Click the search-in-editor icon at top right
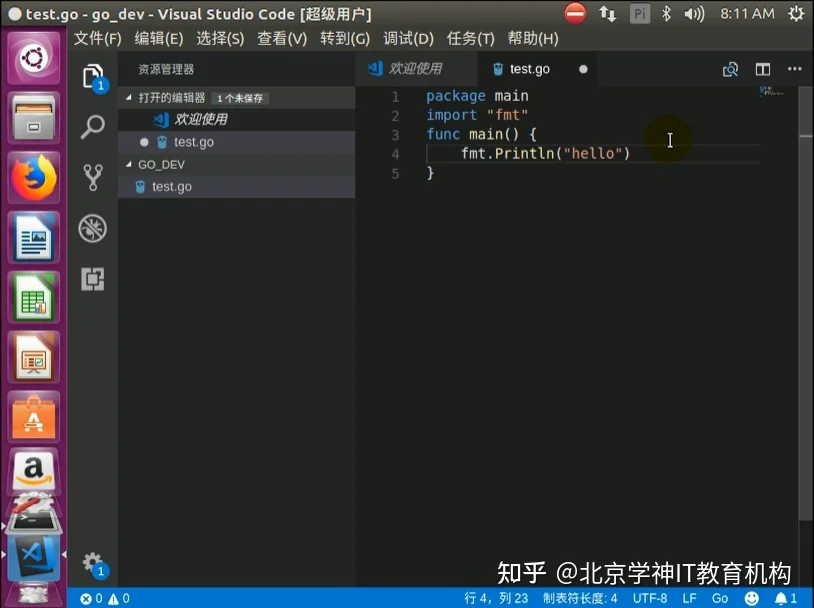This screenshot has height=608, width=814. click(x=730, y=69)
